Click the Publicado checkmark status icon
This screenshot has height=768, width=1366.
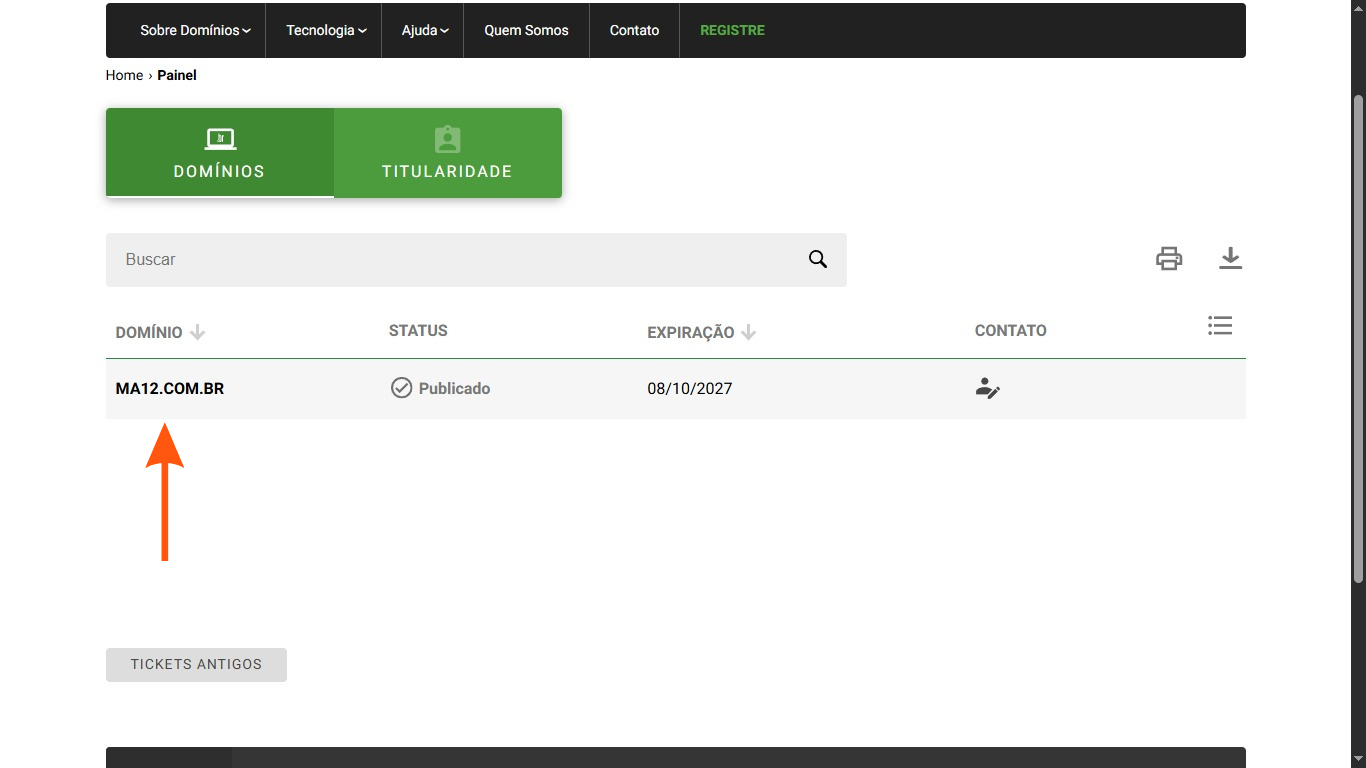[x=401, y=388]
